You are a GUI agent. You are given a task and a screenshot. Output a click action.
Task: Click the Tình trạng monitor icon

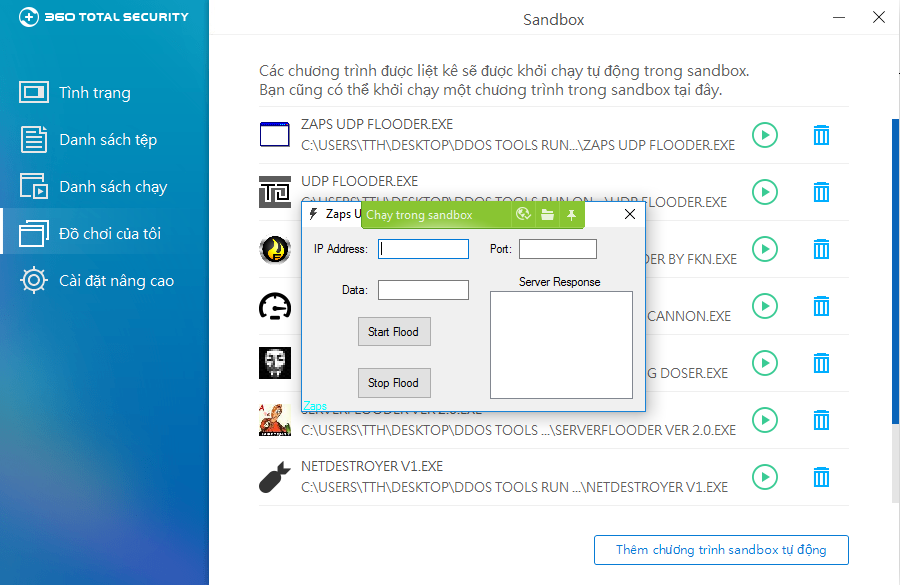(x=34, y=92)
